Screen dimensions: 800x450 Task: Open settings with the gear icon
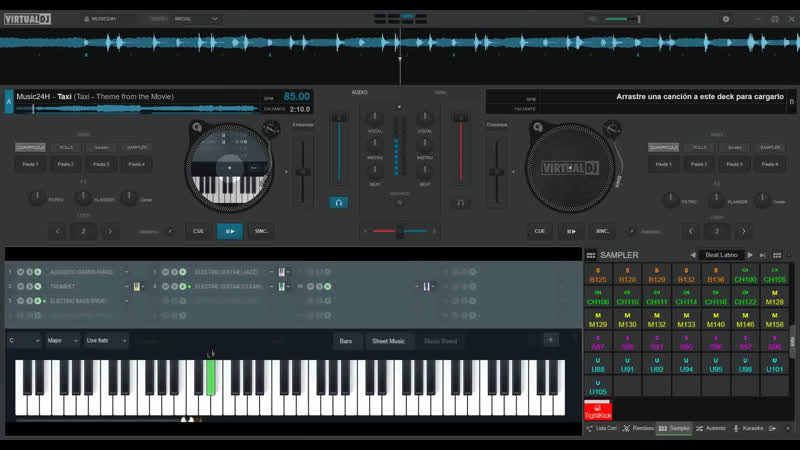[726, 19]
